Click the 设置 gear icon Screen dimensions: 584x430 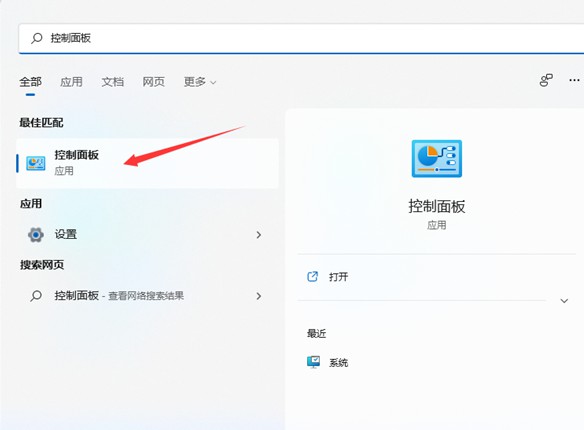point(36,235)
